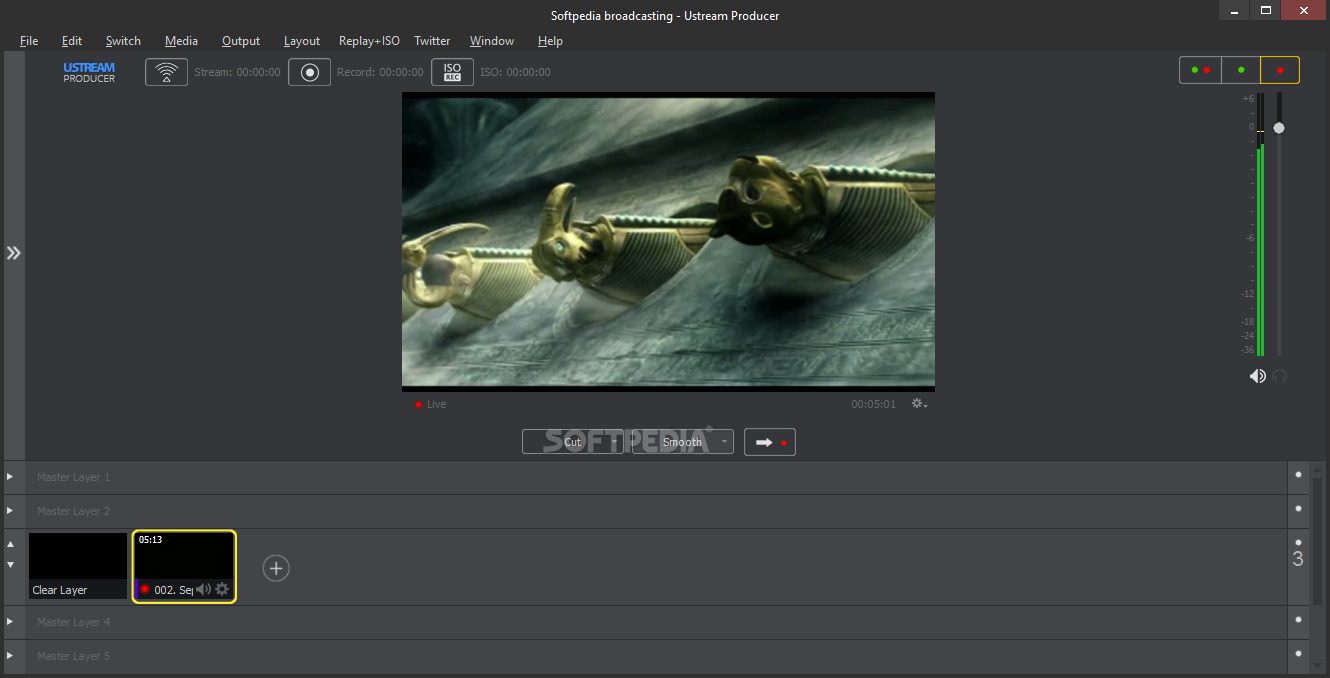Viewport: 1330px width, 678px height.
Task: Adjust the master volume slider knob
Action: tap(1279, 128)
